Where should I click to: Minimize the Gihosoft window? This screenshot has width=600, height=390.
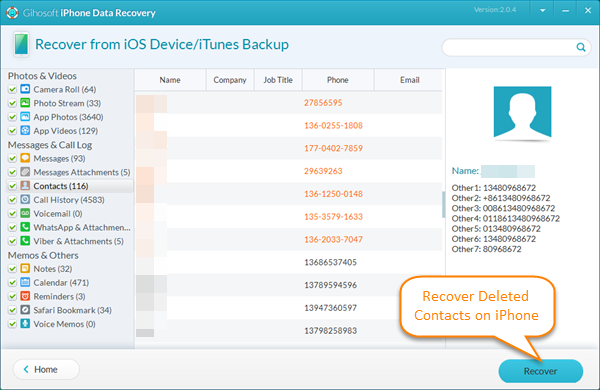coord(565,11)
